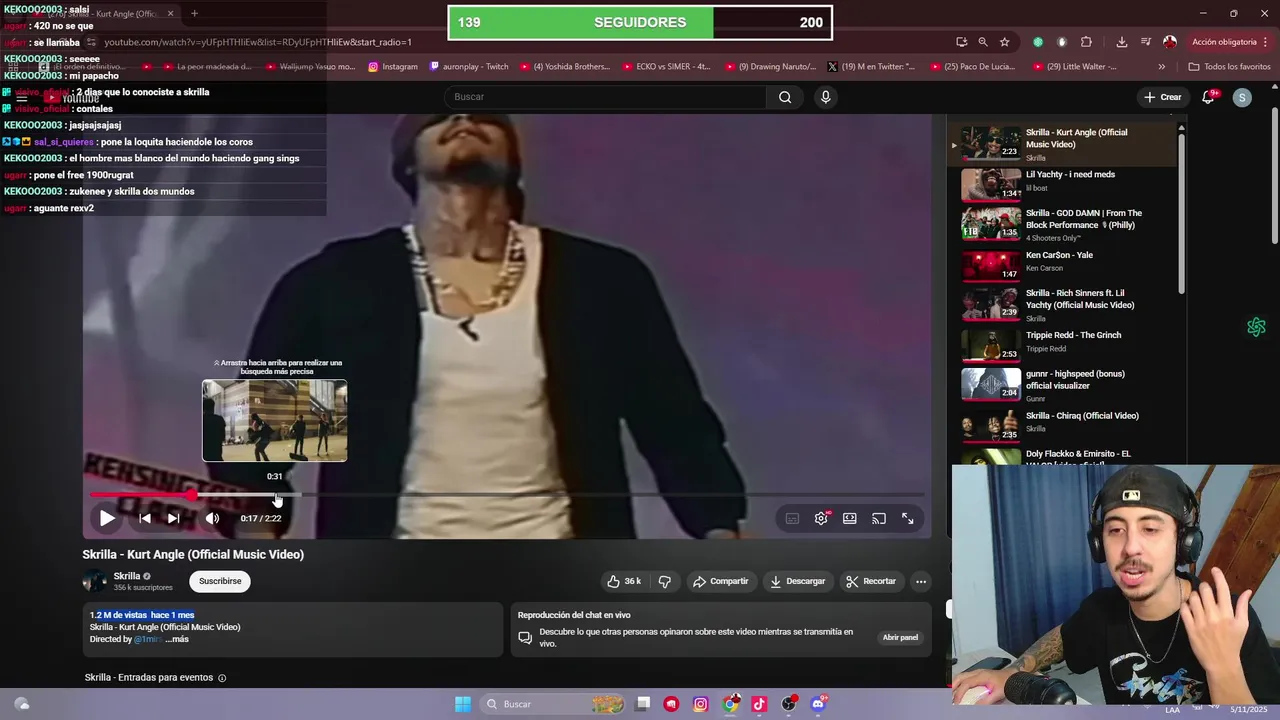Click the address bar URL
Image resolution: width=1280 pixels, height=720 pixels.
click(x=257, y=42)
